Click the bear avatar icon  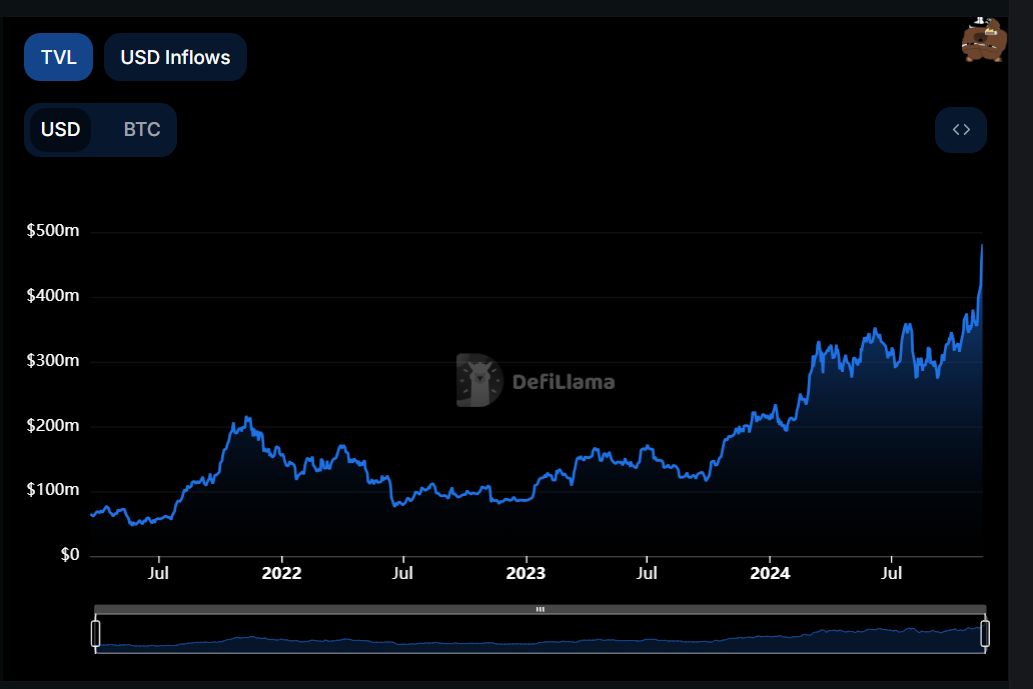tap(983, 41)
